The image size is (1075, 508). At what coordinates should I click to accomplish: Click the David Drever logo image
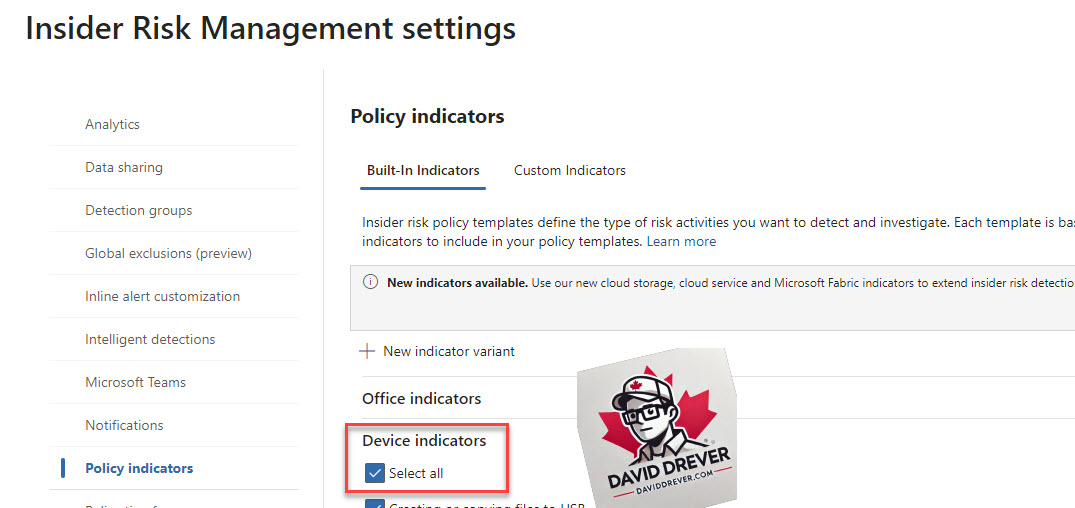(x=658, y=428)
